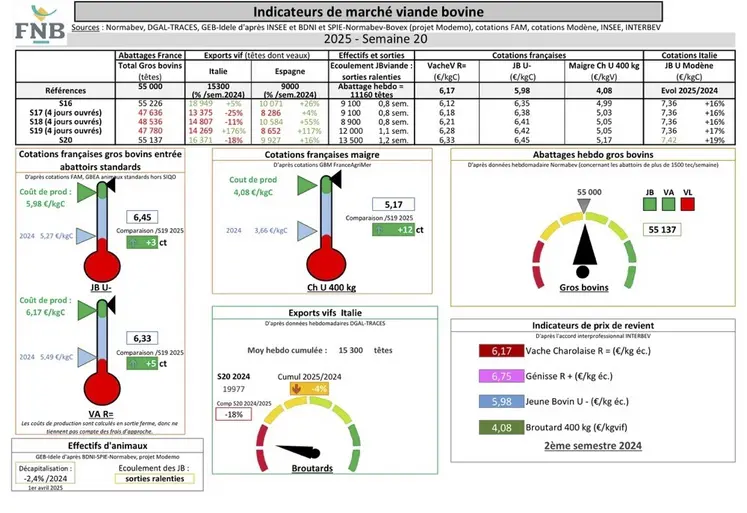This screenshot has width=747, height=513.
Task: Click the +19% evolution cell
Action: point(715,140)
